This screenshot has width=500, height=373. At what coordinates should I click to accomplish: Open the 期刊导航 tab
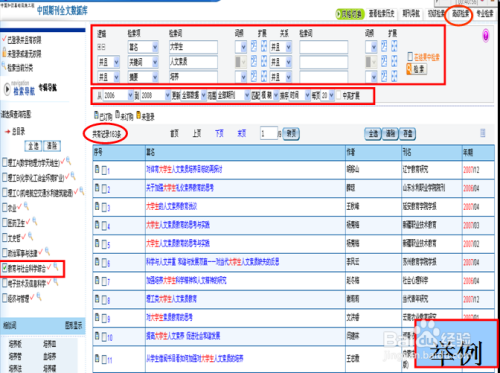click(411, 14)
